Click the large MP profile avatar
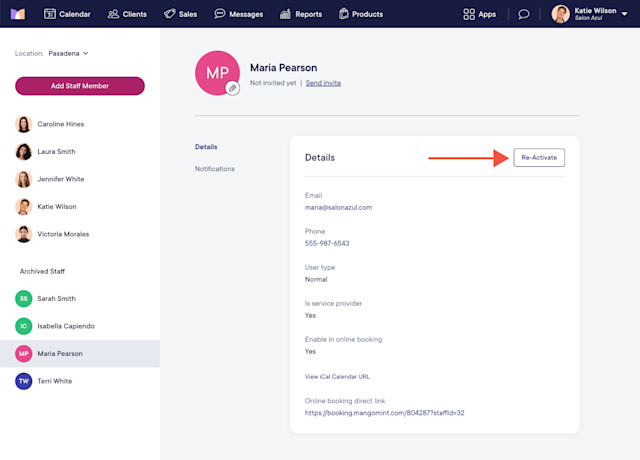The image size is (640, 460). point(217,73)
